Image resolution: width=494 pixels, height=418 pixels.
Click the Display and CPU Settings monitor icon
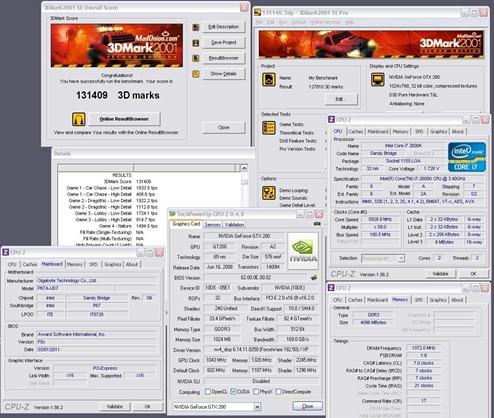pyautogui.click(x=378, y=80)
